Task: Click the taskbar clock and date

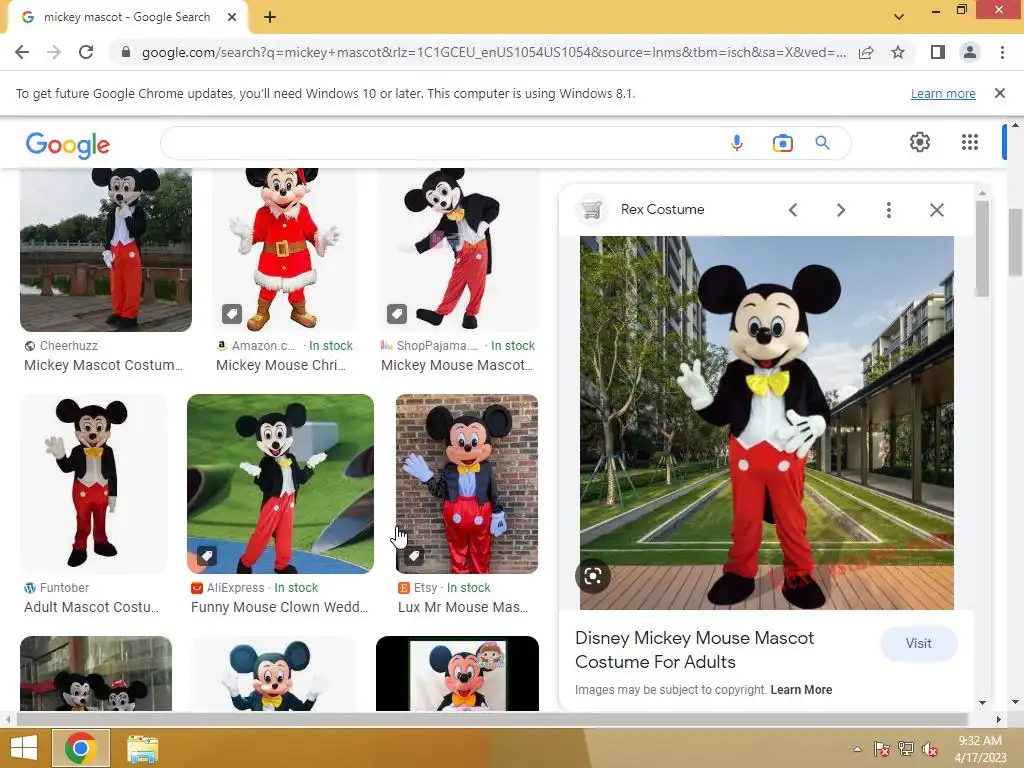Action: (980, 749)
